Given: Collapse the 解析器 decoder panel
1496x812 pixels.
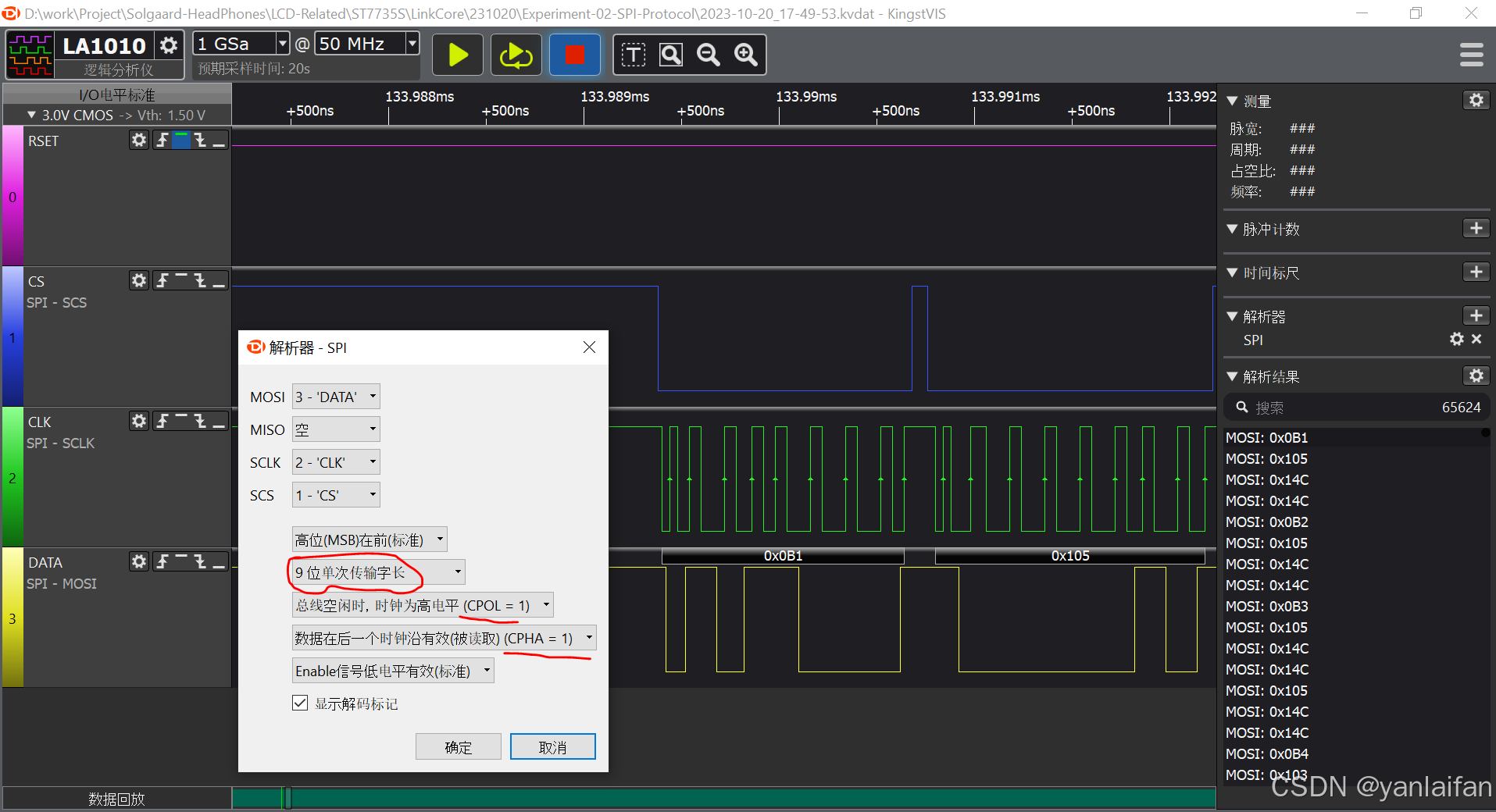Looking at the screenshot, I should tap(1233, 317).
